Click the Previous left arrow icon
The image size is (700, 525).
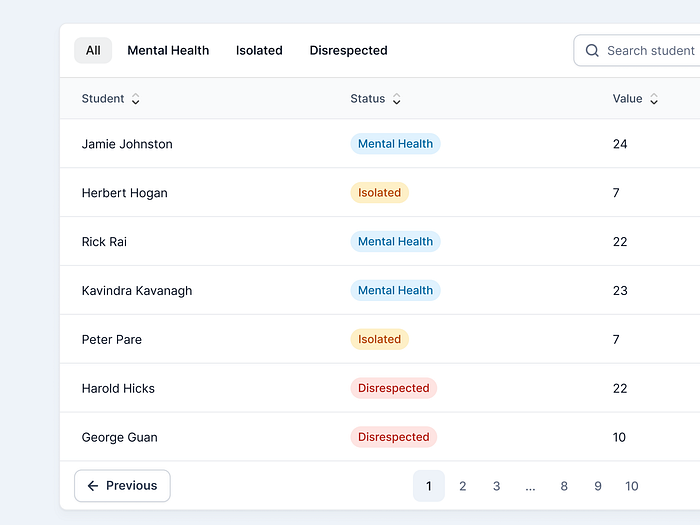click(x=93, y=486)
